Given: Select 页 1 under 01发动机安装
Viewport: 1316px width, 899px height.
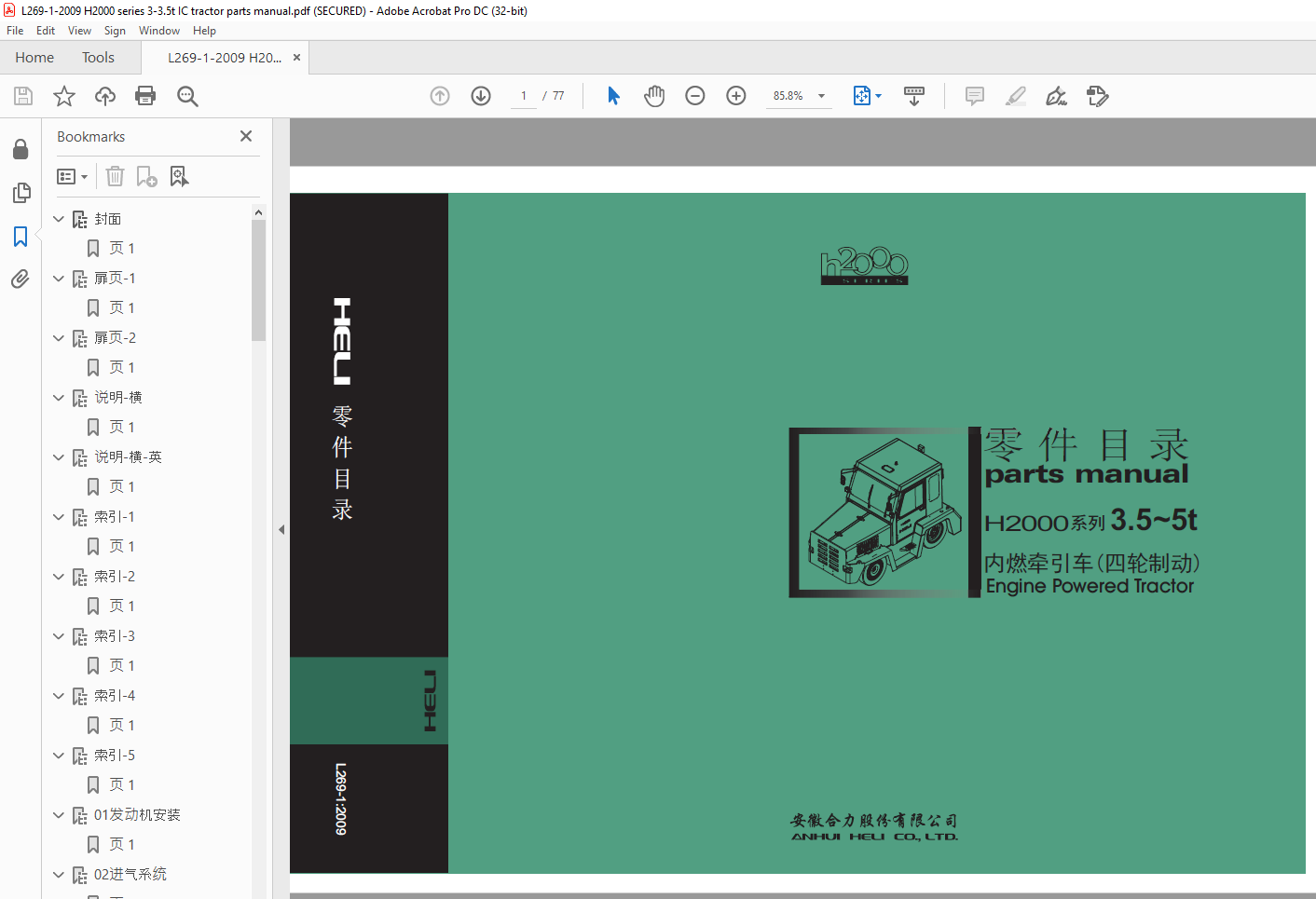Looking at the screenshot, I should (122, 845).
